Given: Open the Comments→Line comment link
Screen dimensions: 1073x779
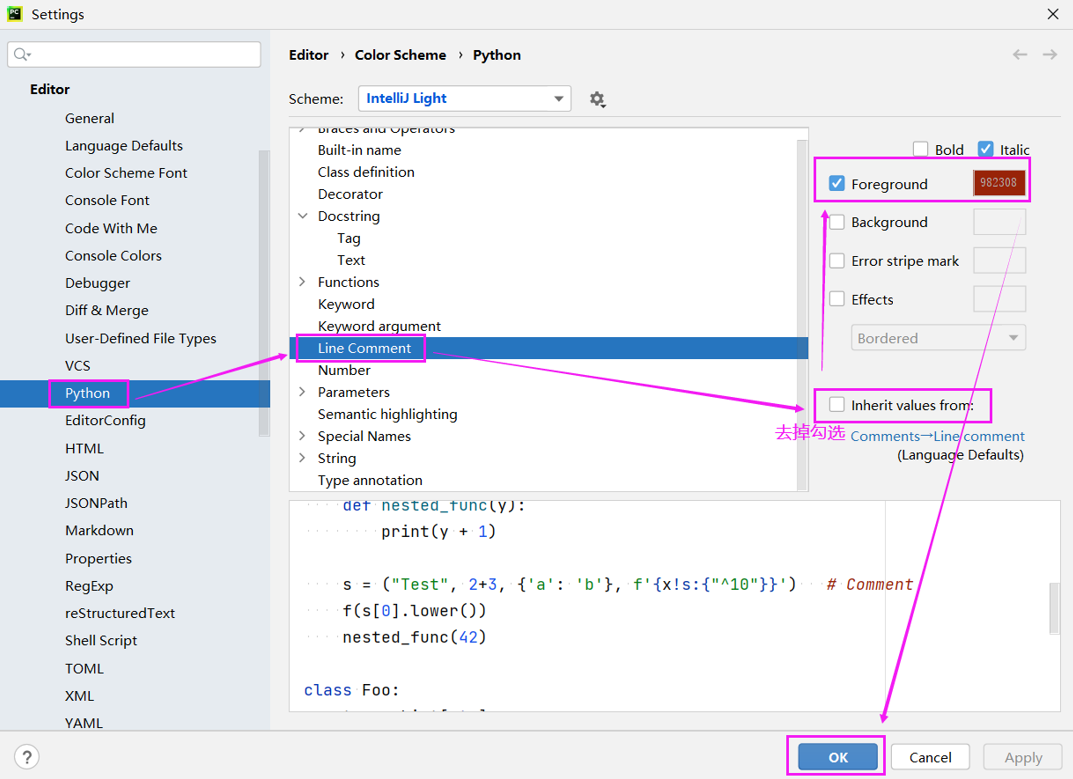Looking at the screenshot, I should [937, 436].
